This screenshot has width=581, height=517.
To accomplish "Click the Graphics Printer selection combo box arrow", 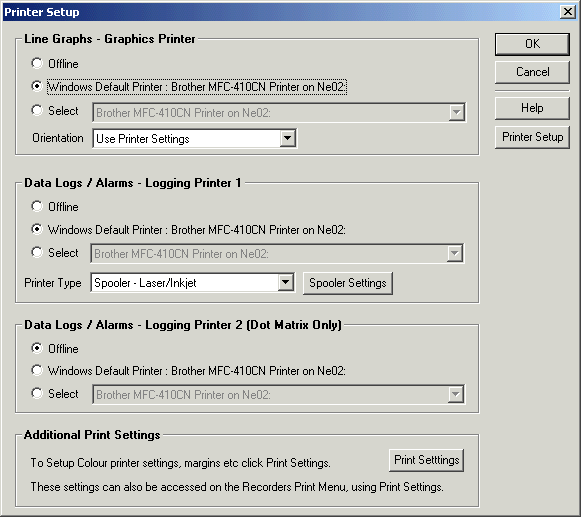I will pyautogui.click(x=456, y=112).
